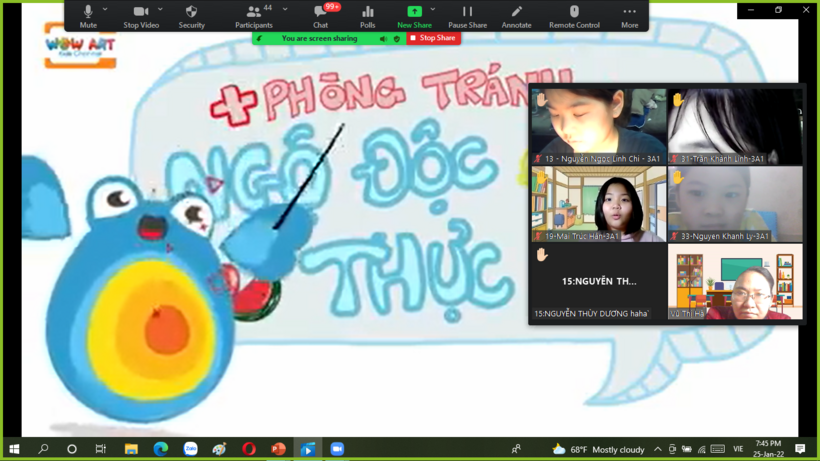820x461 pixels.
Task: Open the More options menu
Action: click(629, 15)
